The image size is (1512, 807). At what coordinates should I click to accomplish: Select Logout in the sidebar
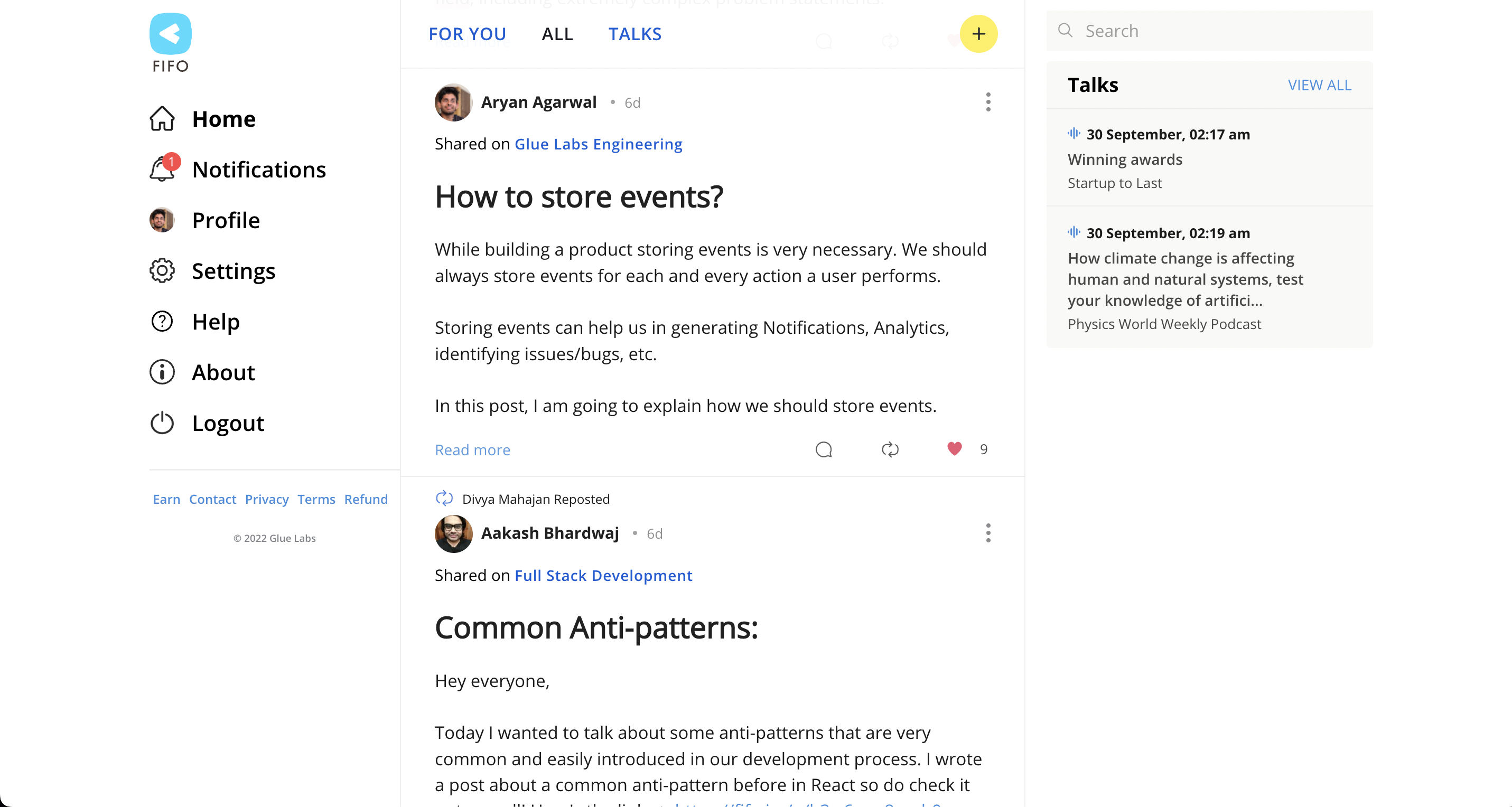click(x=228, y=423)
